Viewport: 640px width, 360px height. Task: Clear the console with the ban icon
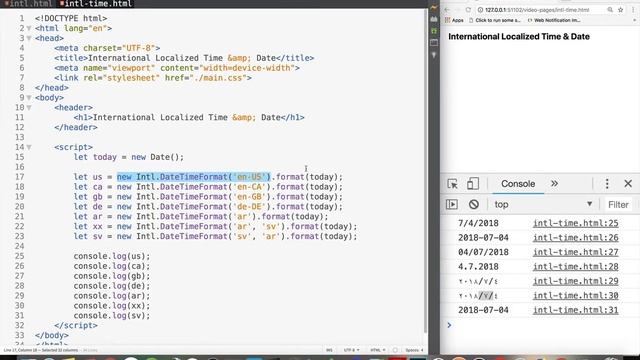473,204
